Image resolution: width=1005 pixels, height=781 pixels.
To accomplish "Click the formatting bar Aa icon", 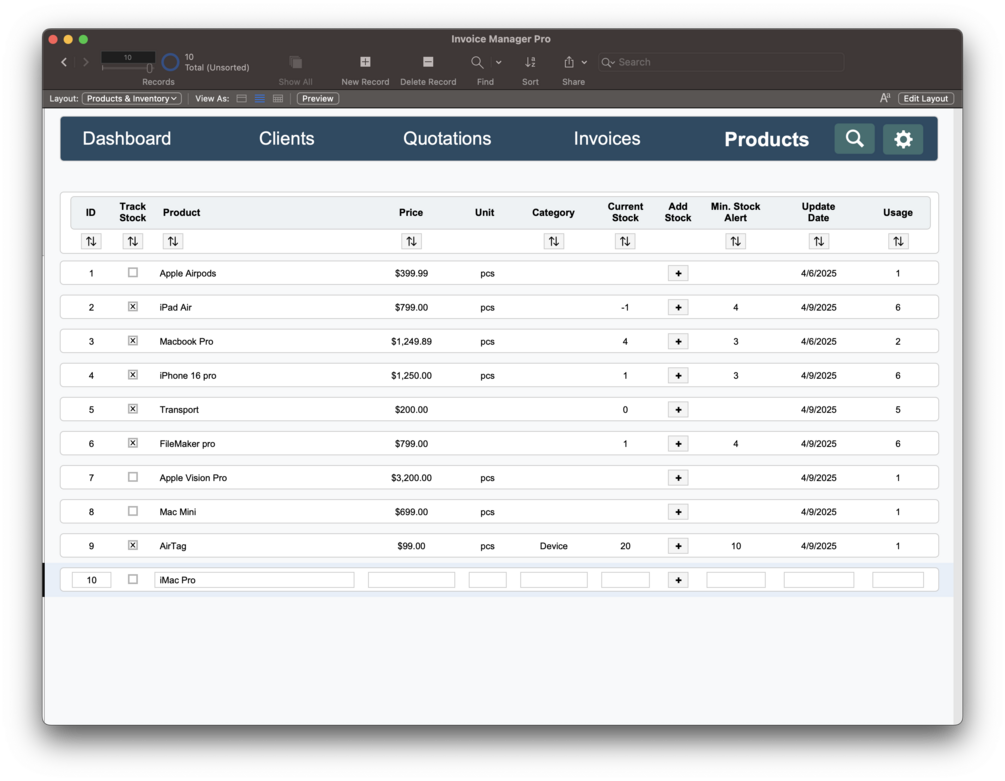I will [x=885, y=98].
